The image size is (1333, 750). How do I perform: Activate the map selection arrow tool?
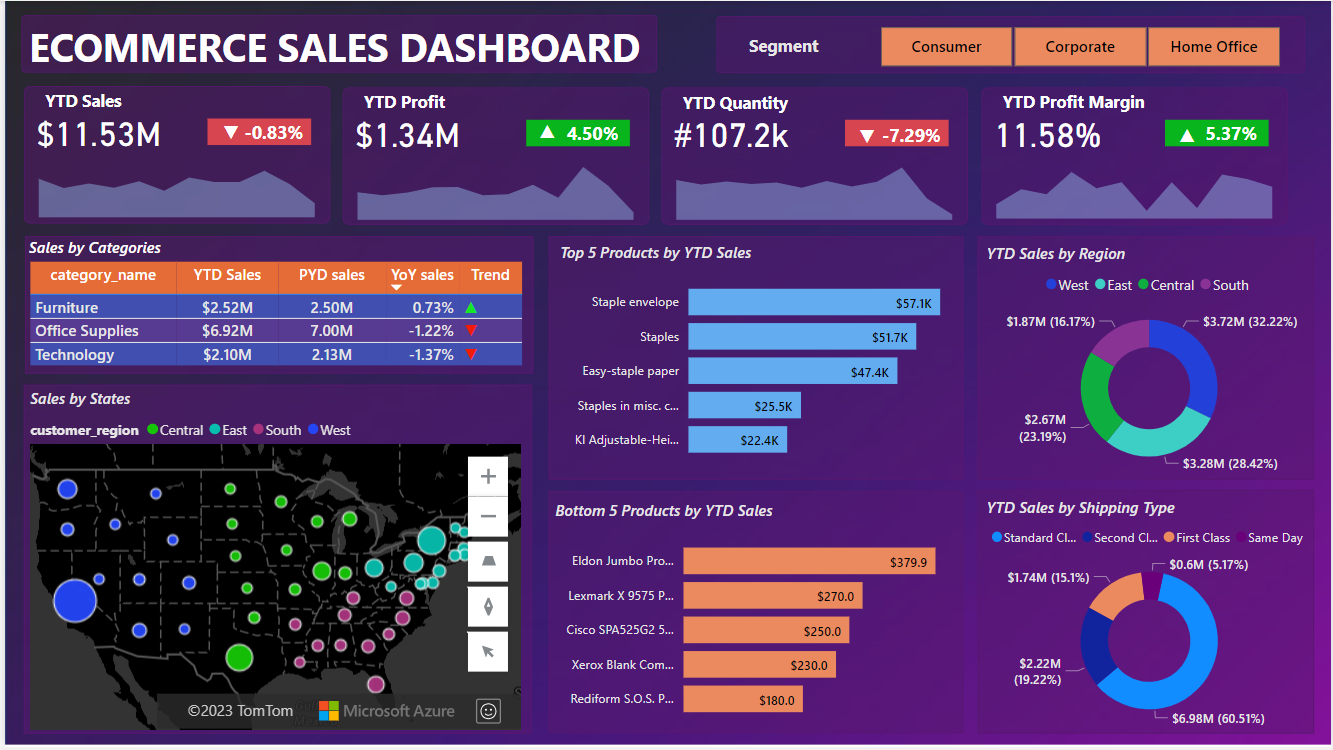[488, 651]
